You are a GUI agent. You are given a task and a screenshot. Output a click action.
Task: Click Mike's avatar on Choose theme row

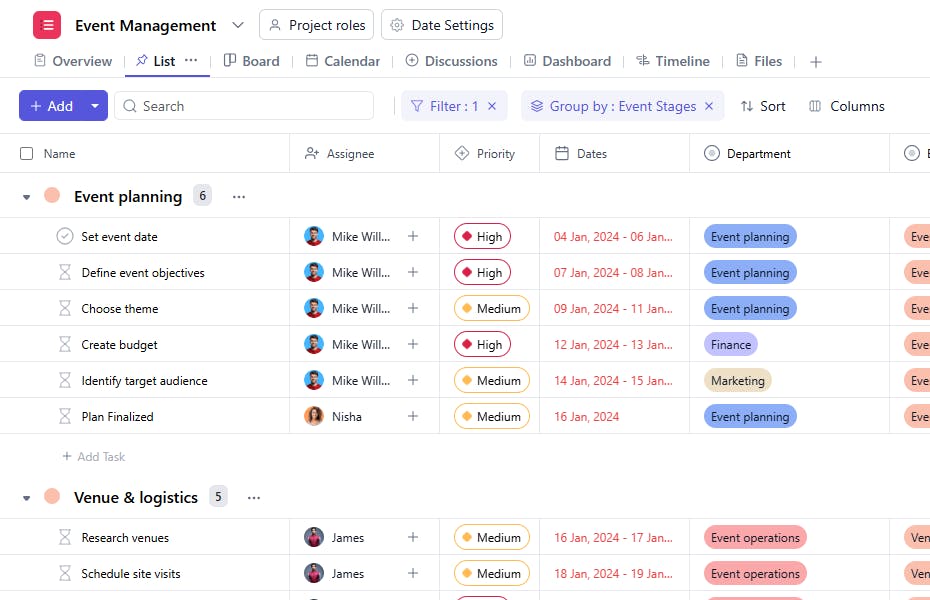(314, 309)
